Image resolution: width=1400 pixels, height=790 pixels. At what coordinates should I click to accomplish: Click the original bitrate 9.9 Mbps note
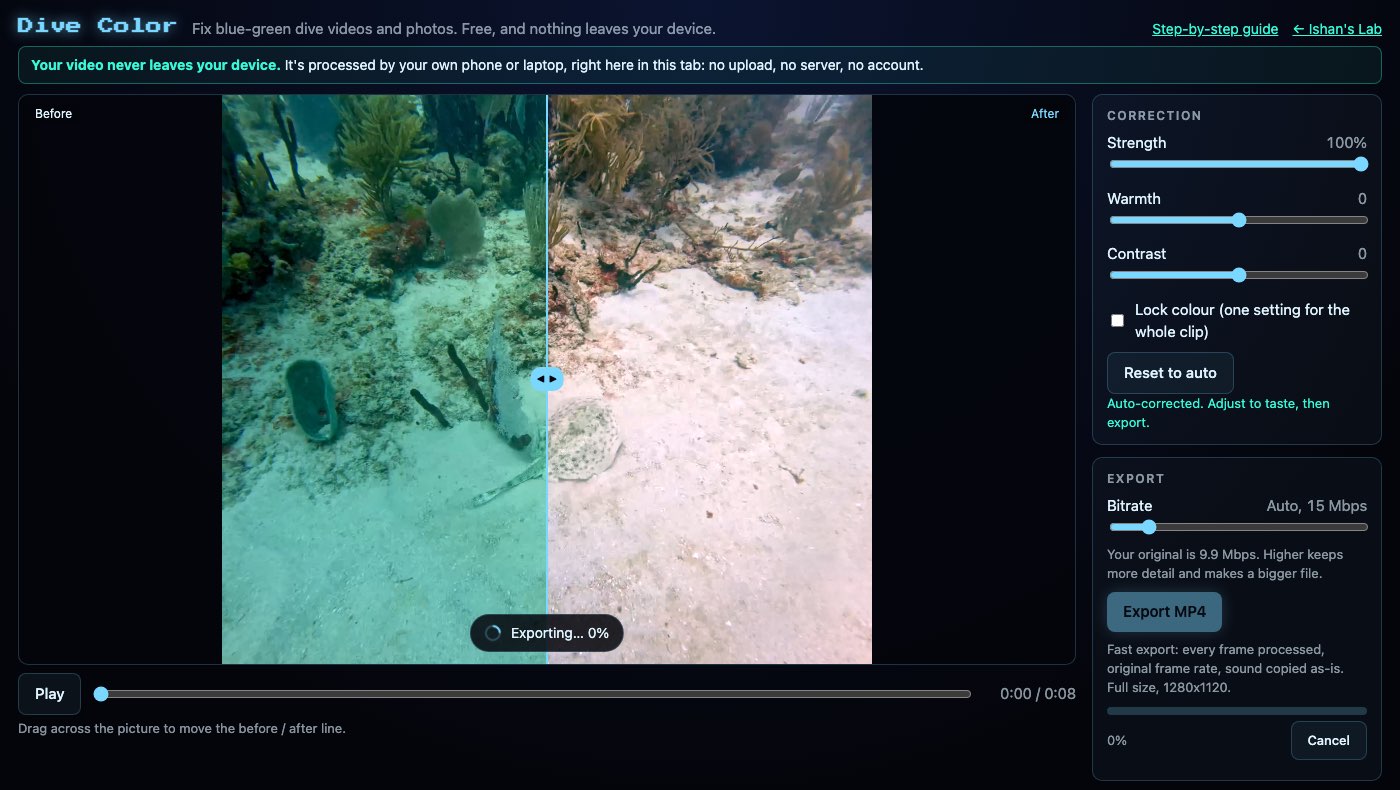coord(1225,564)
